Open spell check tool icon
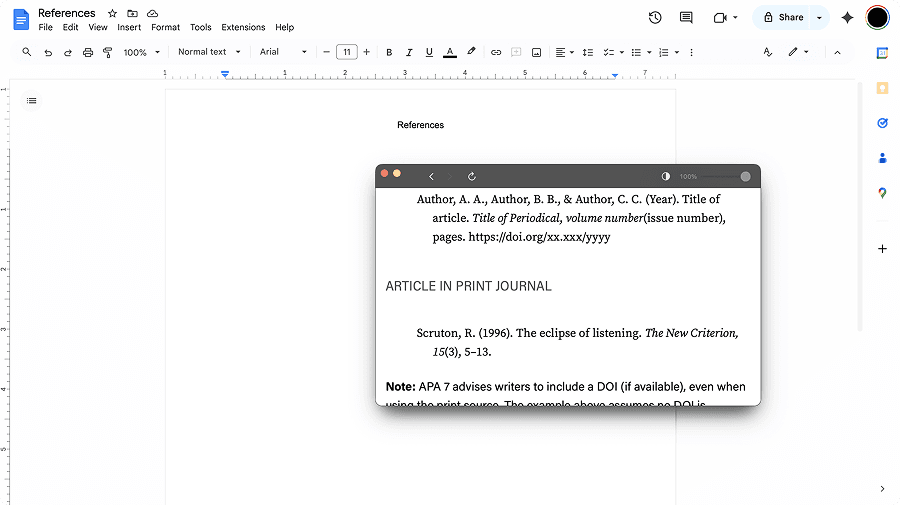This screenshot has width=900, height=505. pos(768,52)
